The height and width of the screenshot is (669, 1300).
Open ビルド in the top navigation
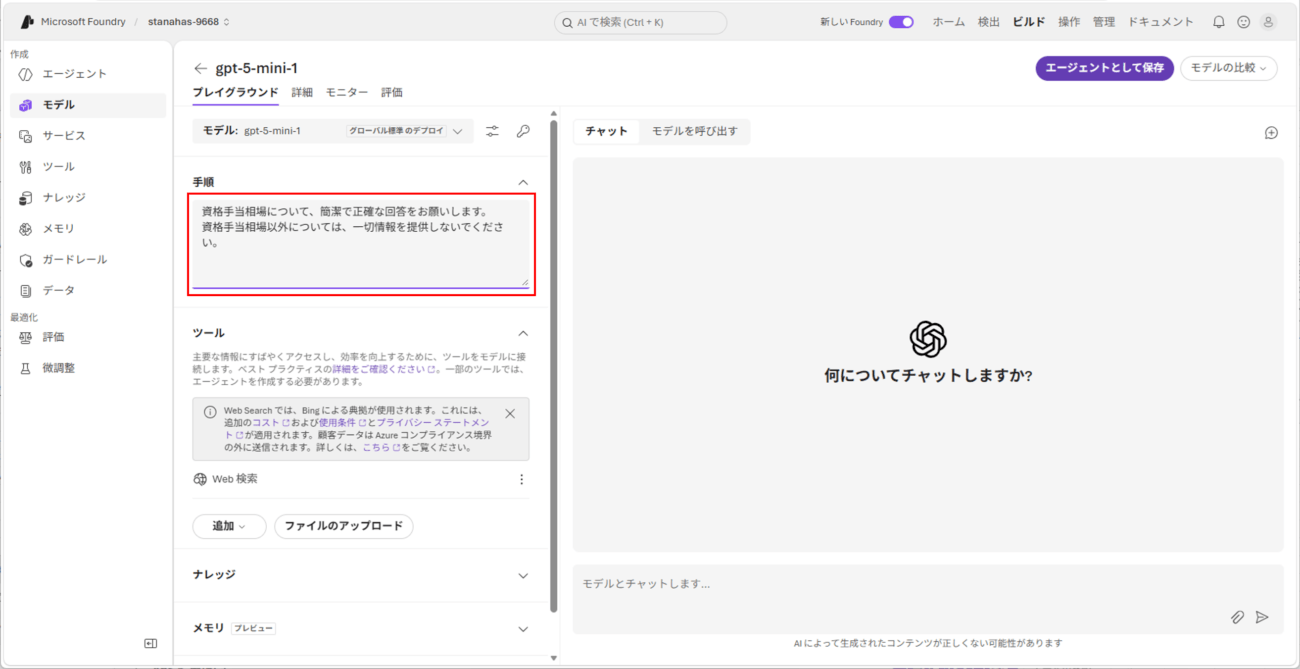1029,22
